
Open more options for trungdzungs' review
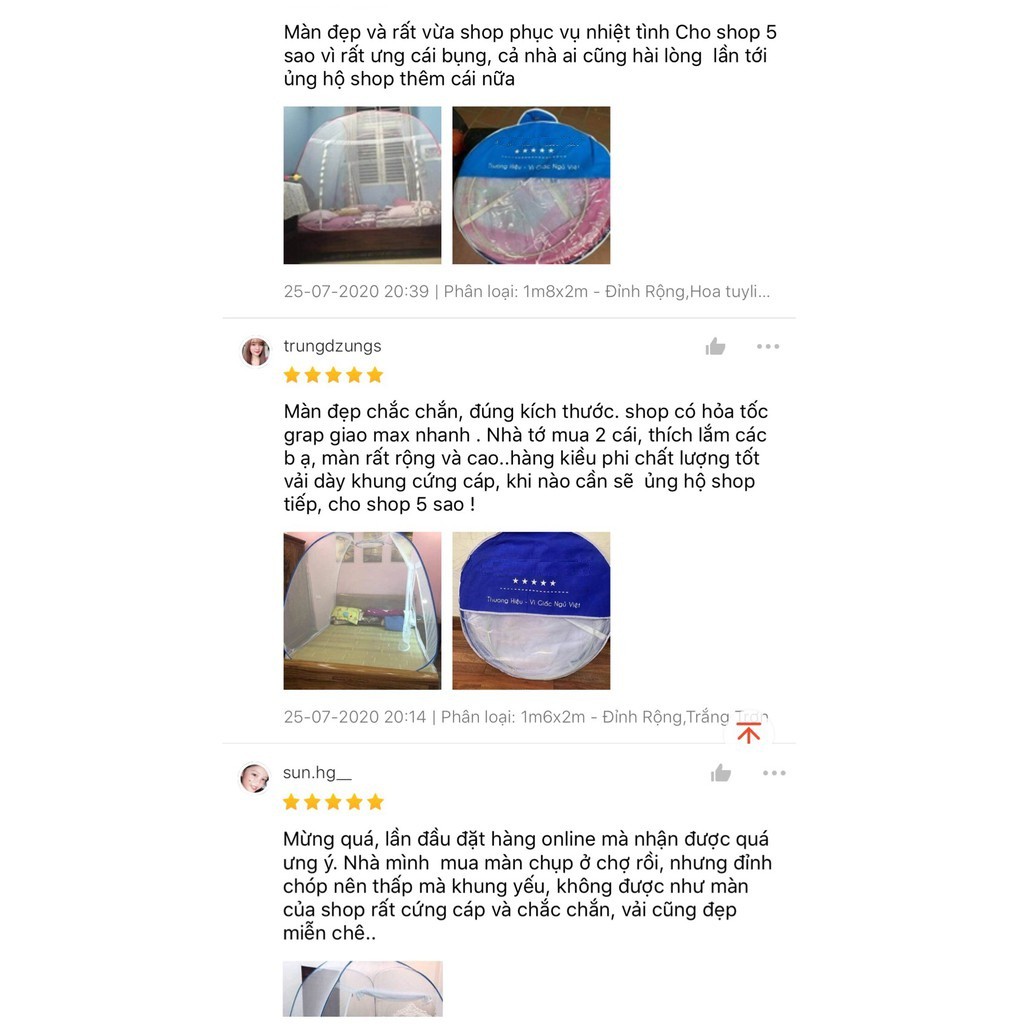click(x=768, y=346)
